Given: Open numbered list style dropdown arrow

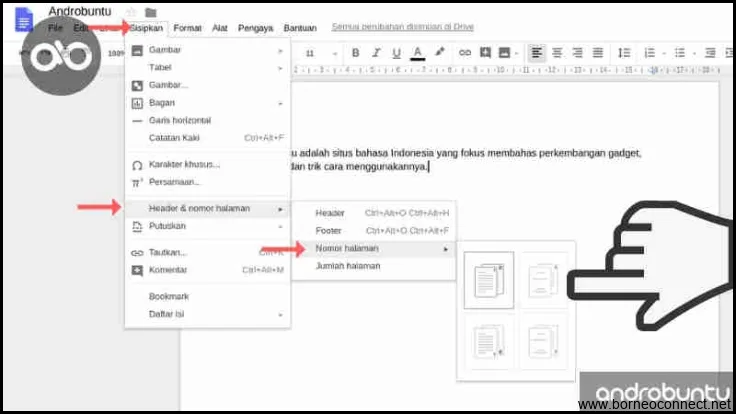Looking at the screenshot, I should click(664, 54).
